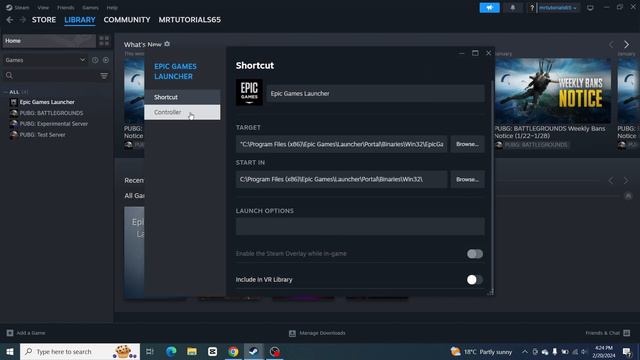This screenshot has width=640, height=360.
Task: Click the weather Partly sunny widget
Action: (x=482, y=351)
